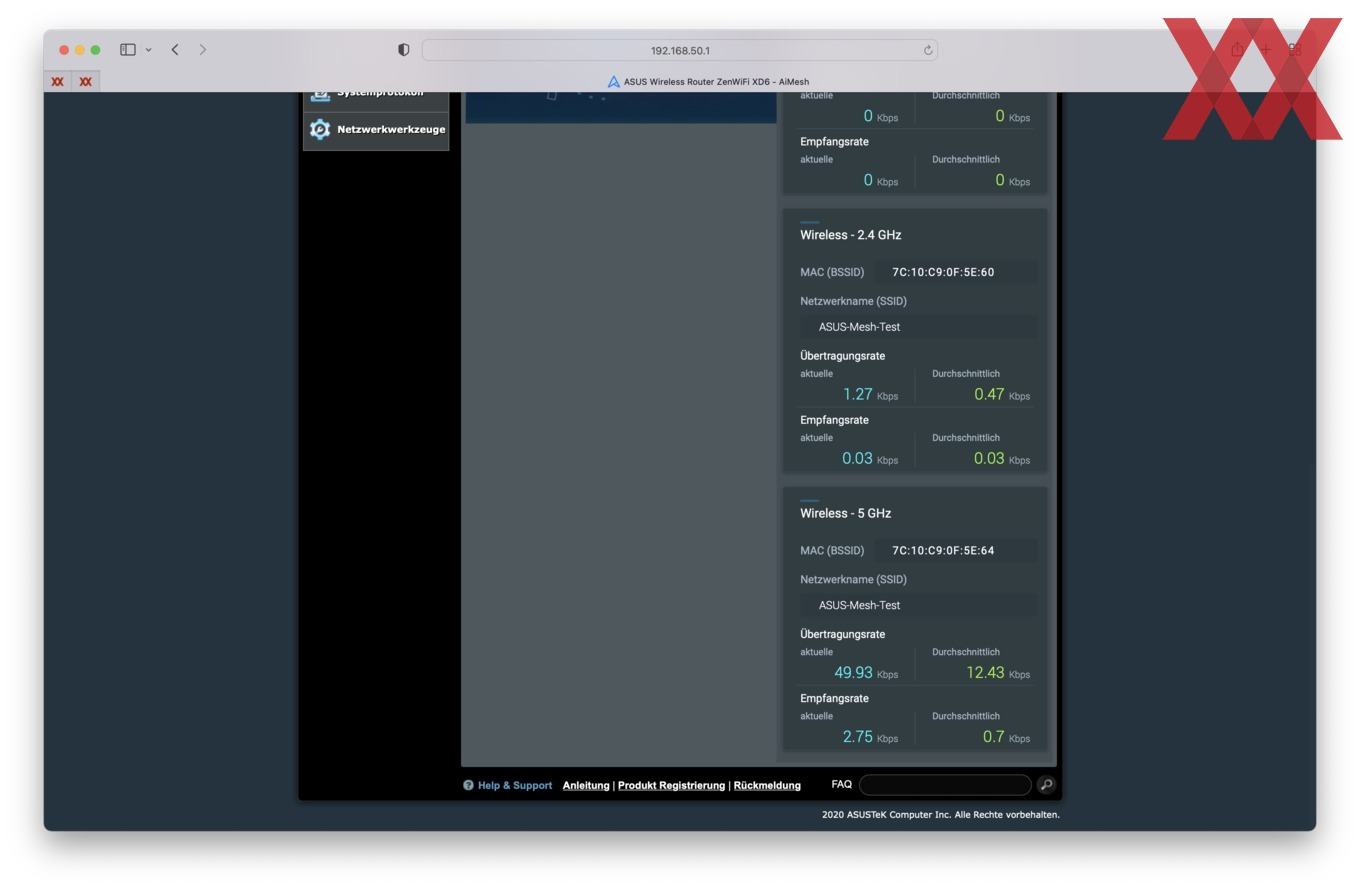Open Systemprotokoll in the router sidebar
This screenshot has width=1360, height=889.
(376, 98)
